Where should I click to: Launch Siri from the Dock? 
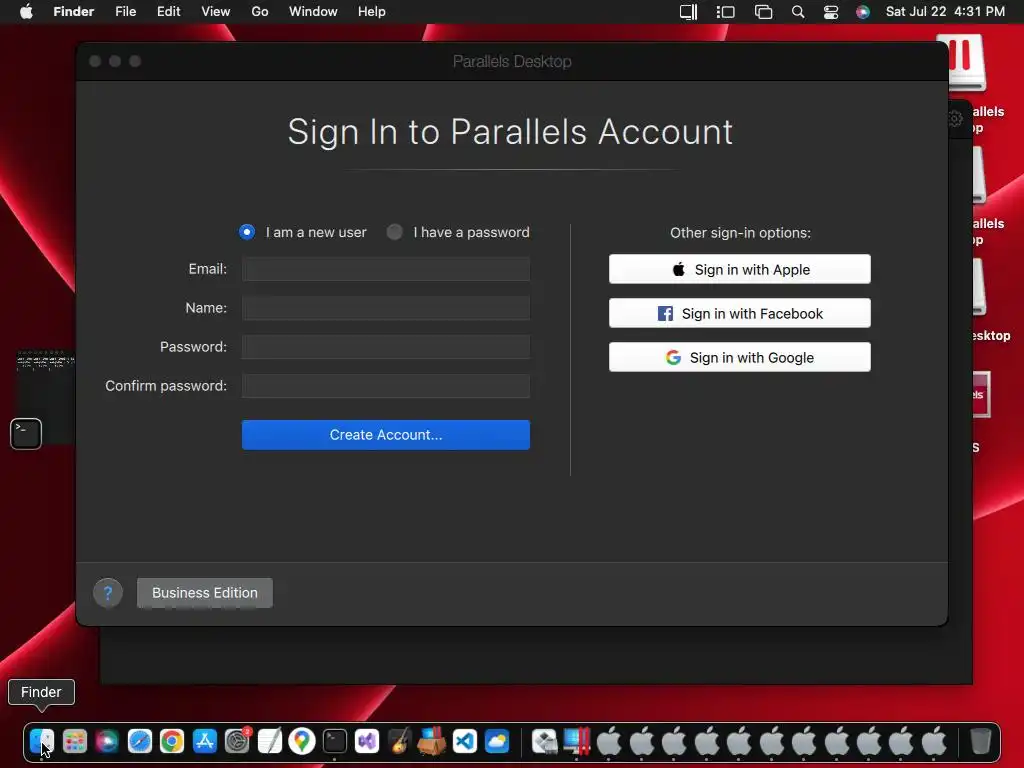[107, 741]
